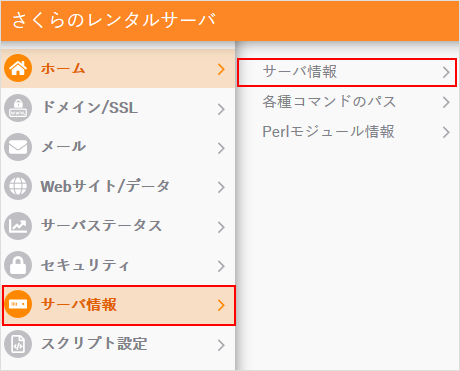The width and height of the screenshot is (460, 371).
Task: Expand the メール chevron arrow
Action: 221,148
